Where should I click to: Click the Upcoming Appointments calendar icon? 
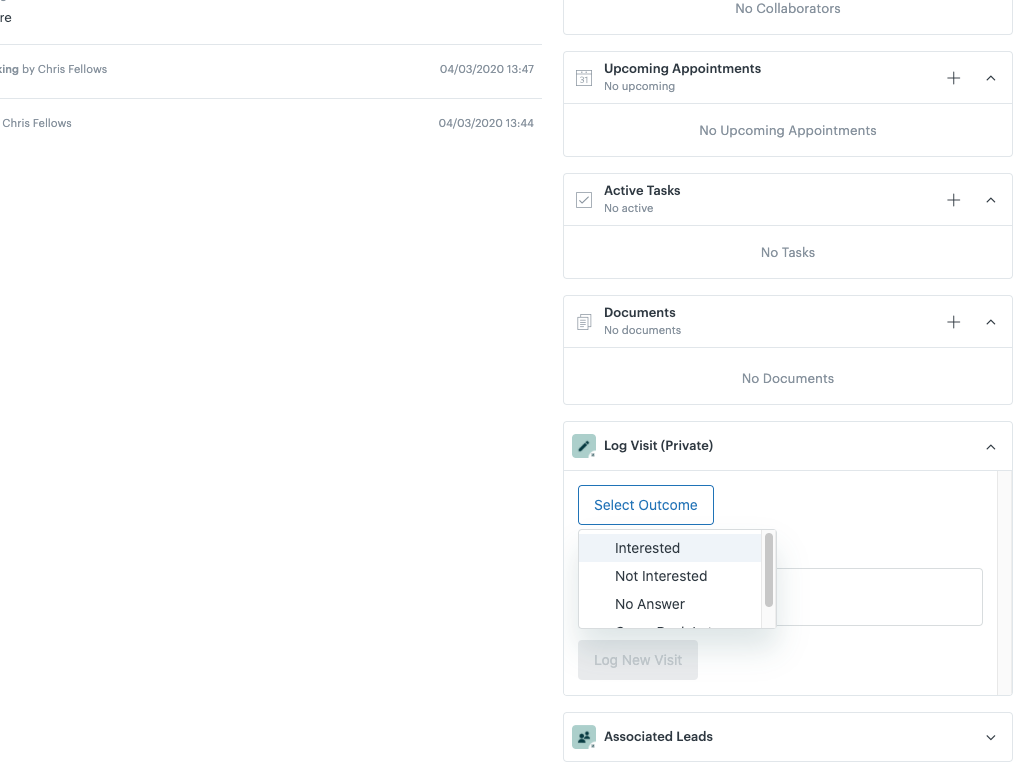coord(584,77)
